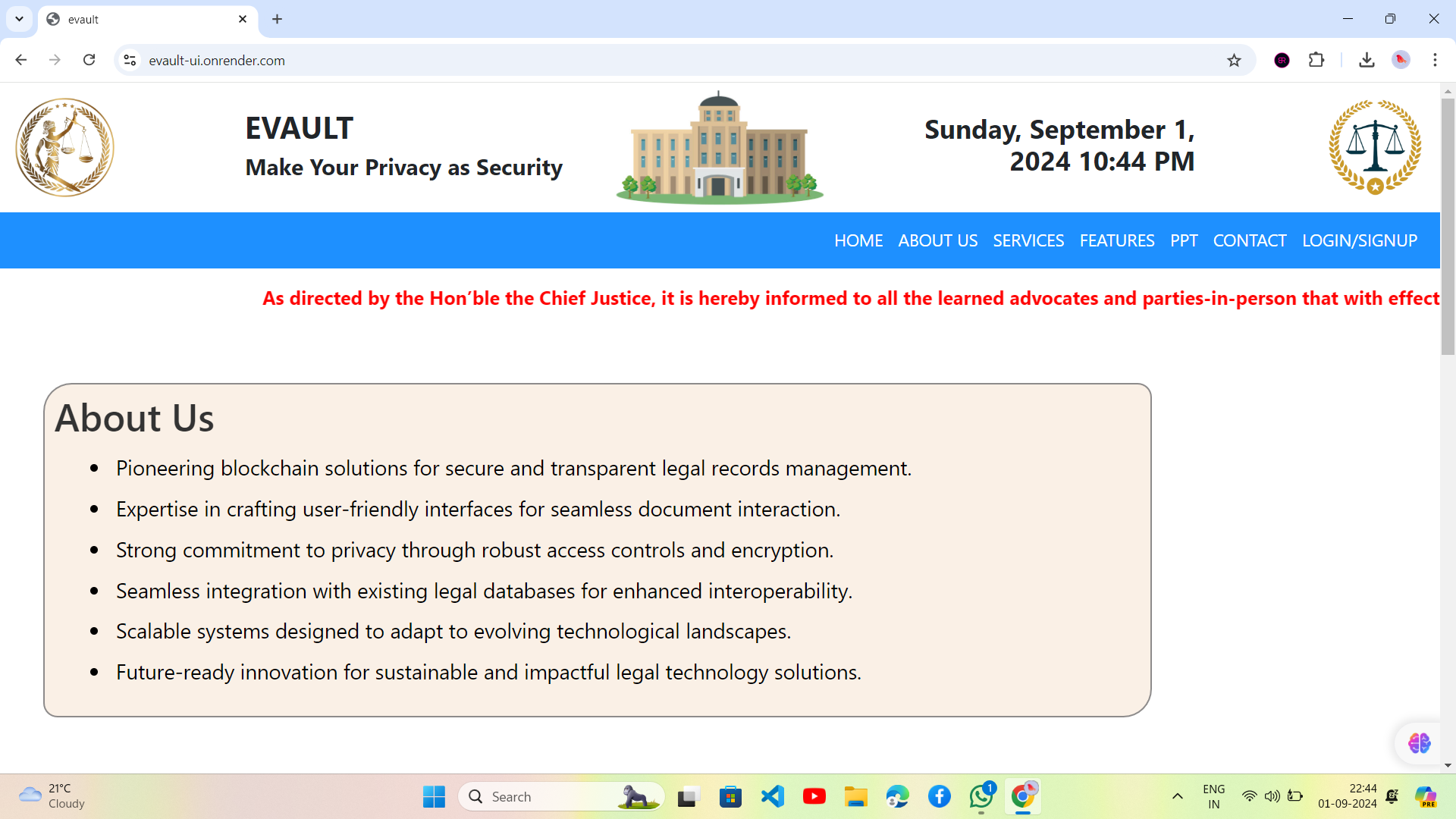1456x819 pixels.
Task: Open Wi-Fi network settings in tray
Action: coord(1249,796)
